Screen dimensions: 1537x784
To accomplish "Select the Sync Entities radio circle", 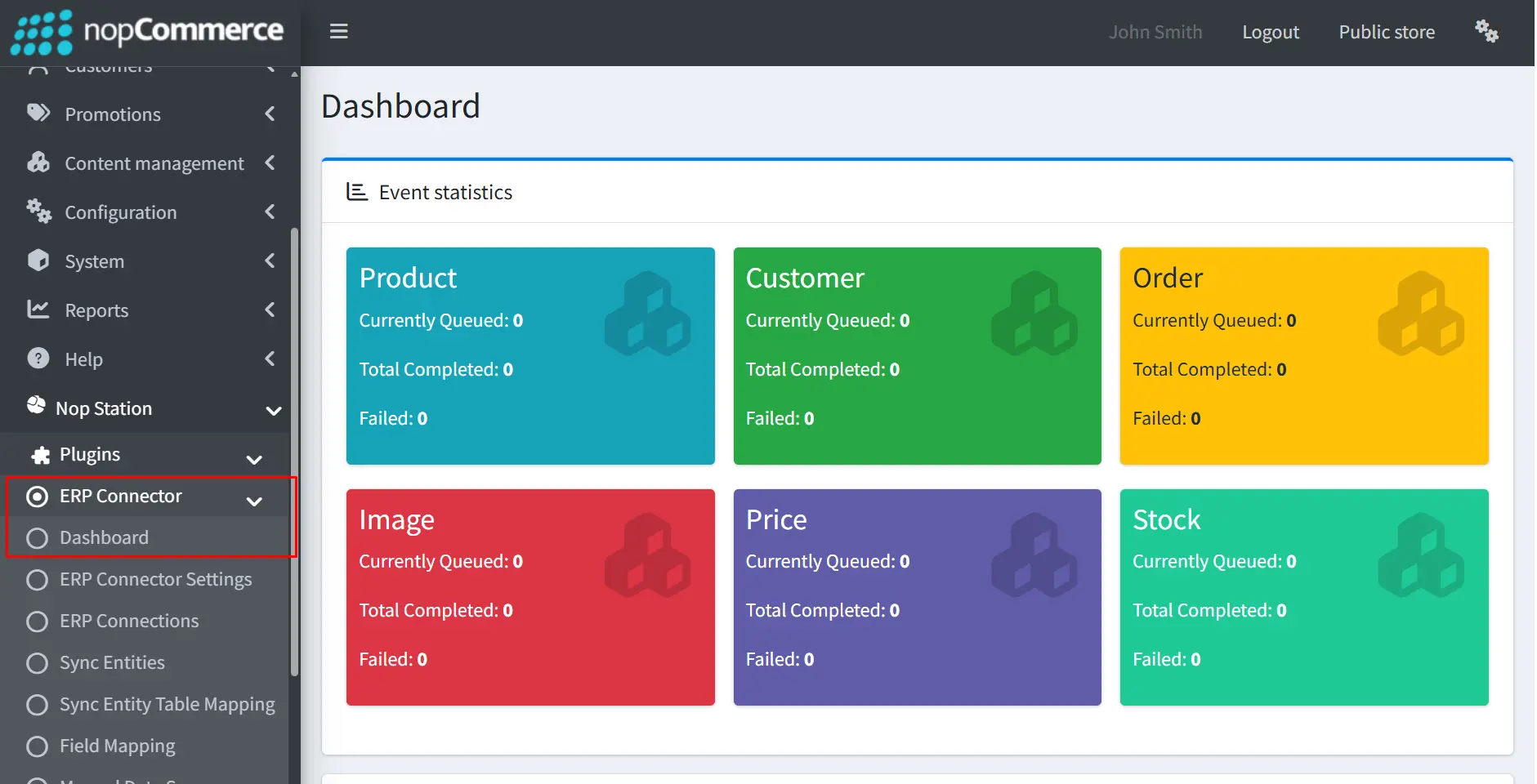I will click(37, 663).
